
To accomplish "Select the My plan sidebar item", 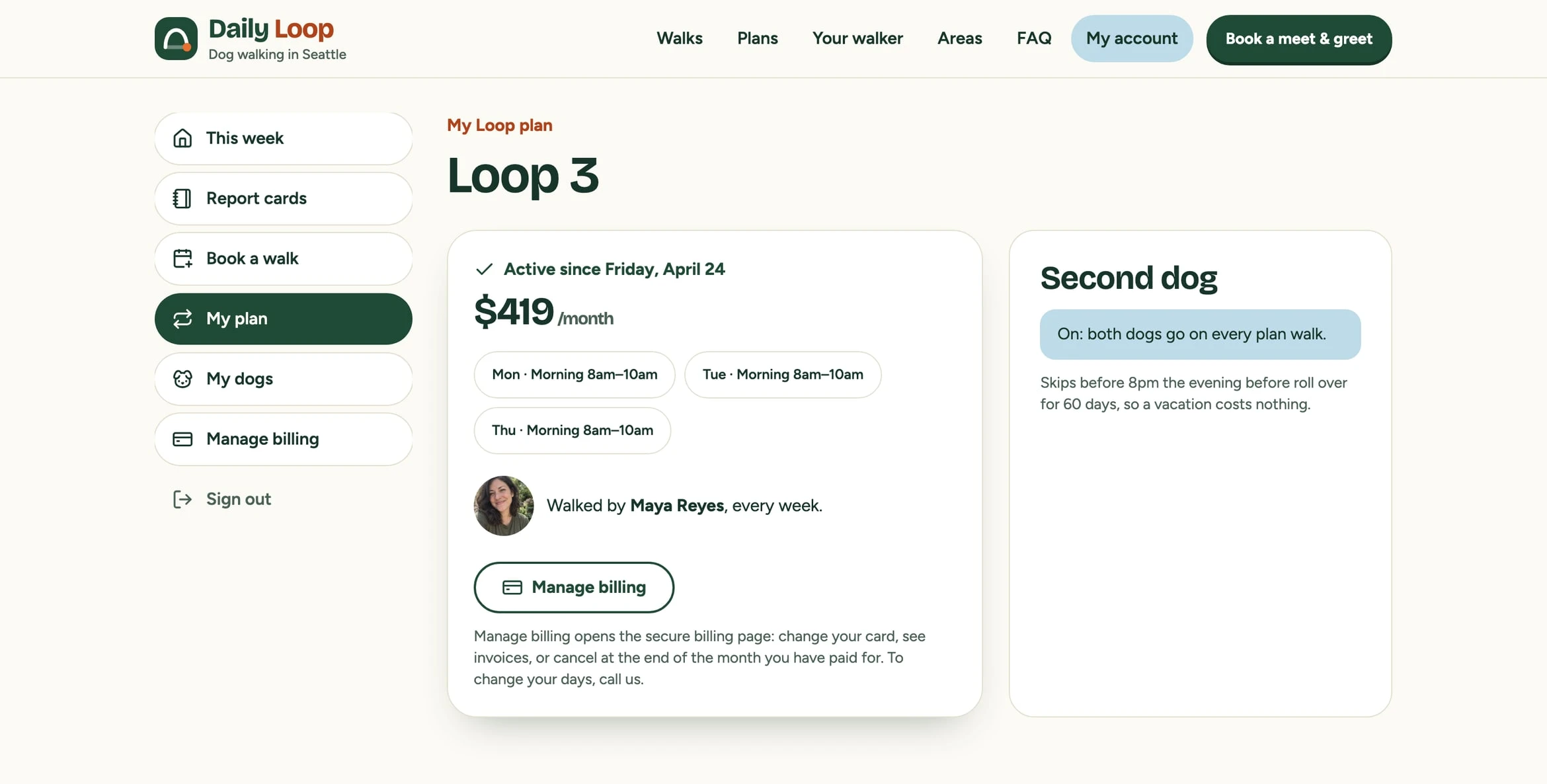I will click(284, 319).
